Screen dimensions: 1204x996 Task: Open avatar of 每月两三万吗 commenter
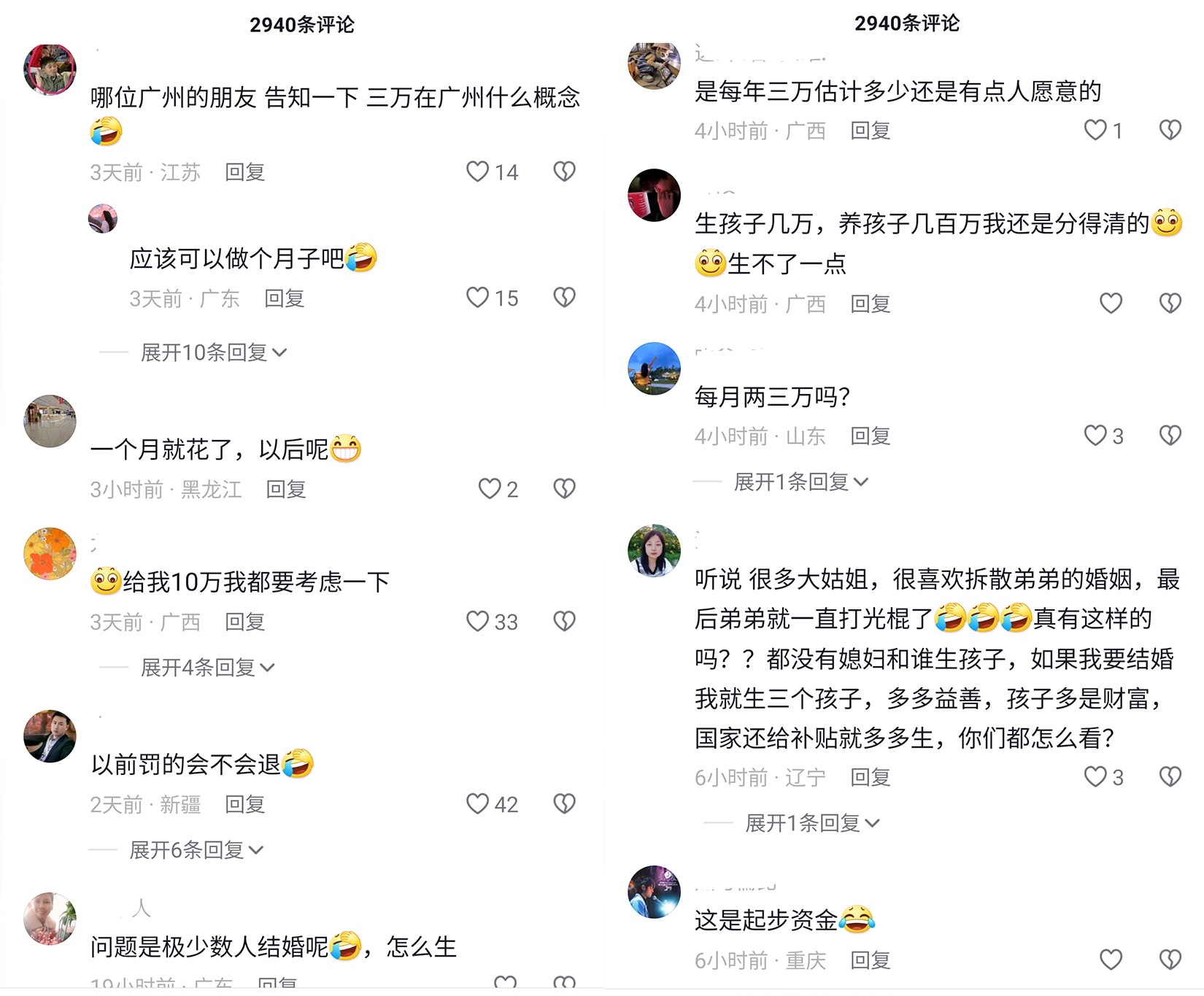click(x=654, y=368)
